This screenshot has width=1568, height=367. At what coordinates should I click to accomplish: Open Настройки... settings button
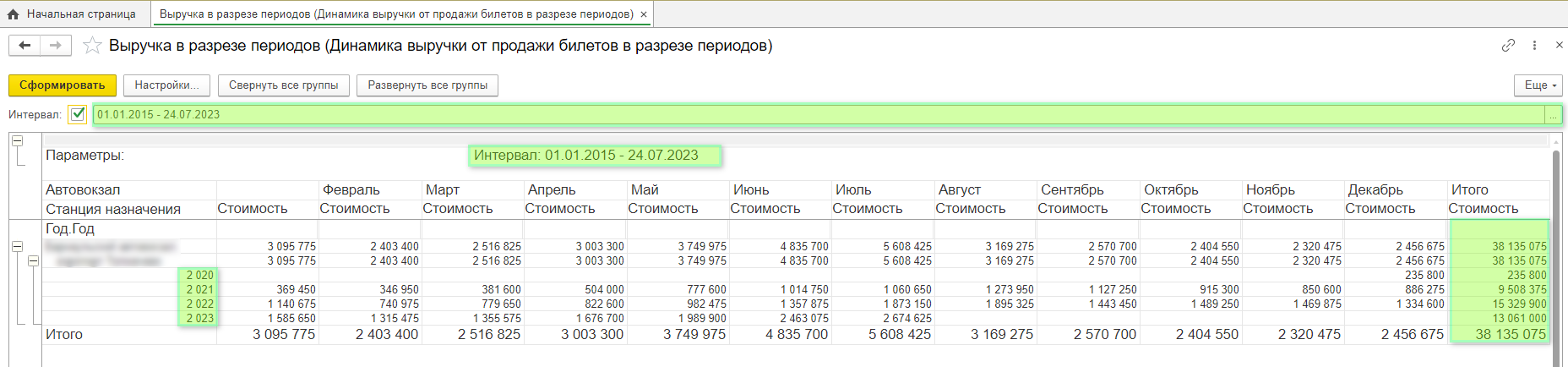166,85
